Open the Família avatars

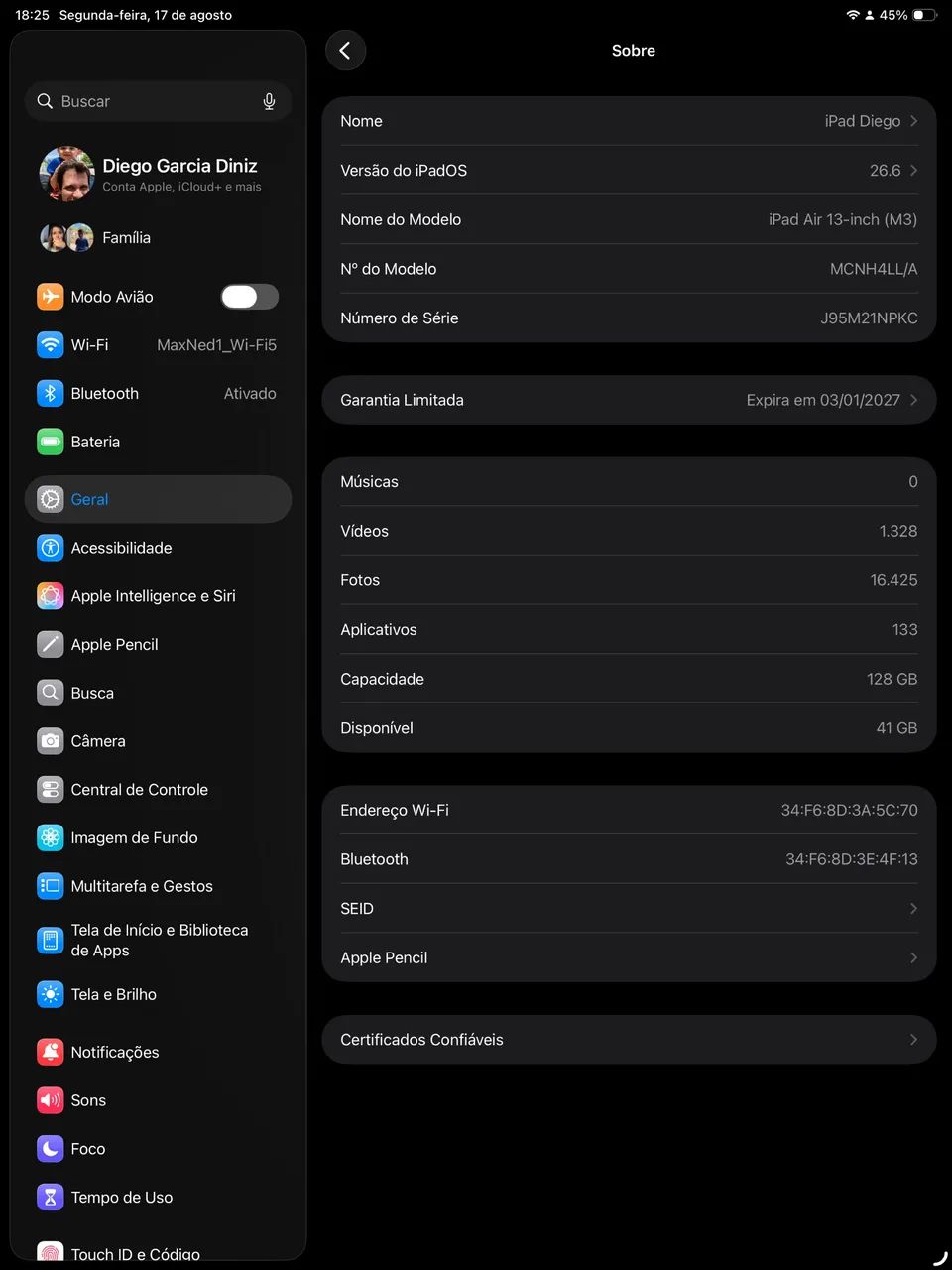(x=66, y=238)
